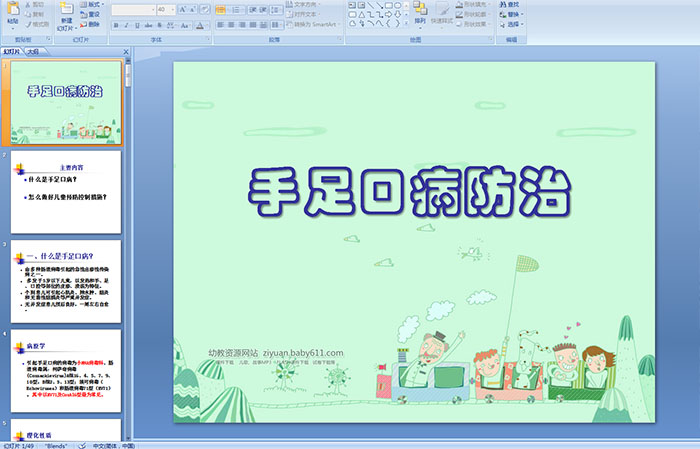Switch to the Outline (大纲) pane tab
Screen dimensions: 700x449
click(x=33, y=52)
